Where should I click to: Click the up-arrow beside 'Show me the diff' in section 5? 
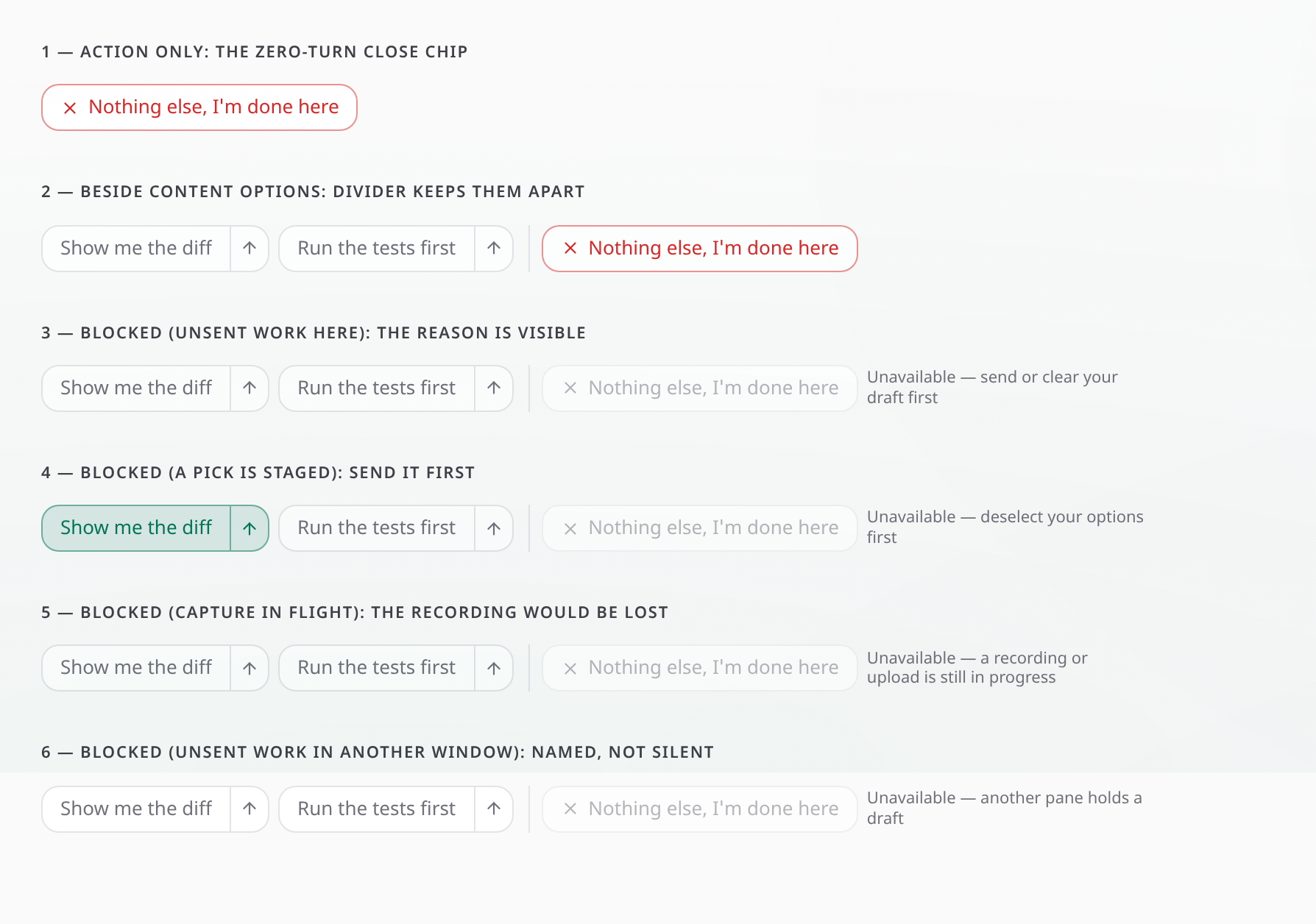250,668
